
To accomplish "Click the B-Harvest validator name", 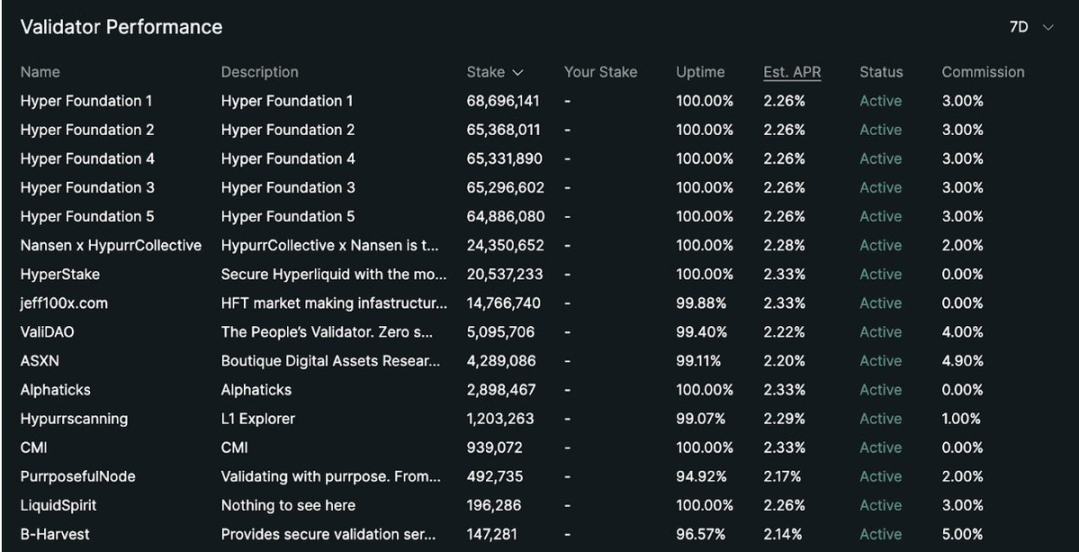I will point(54,535).
